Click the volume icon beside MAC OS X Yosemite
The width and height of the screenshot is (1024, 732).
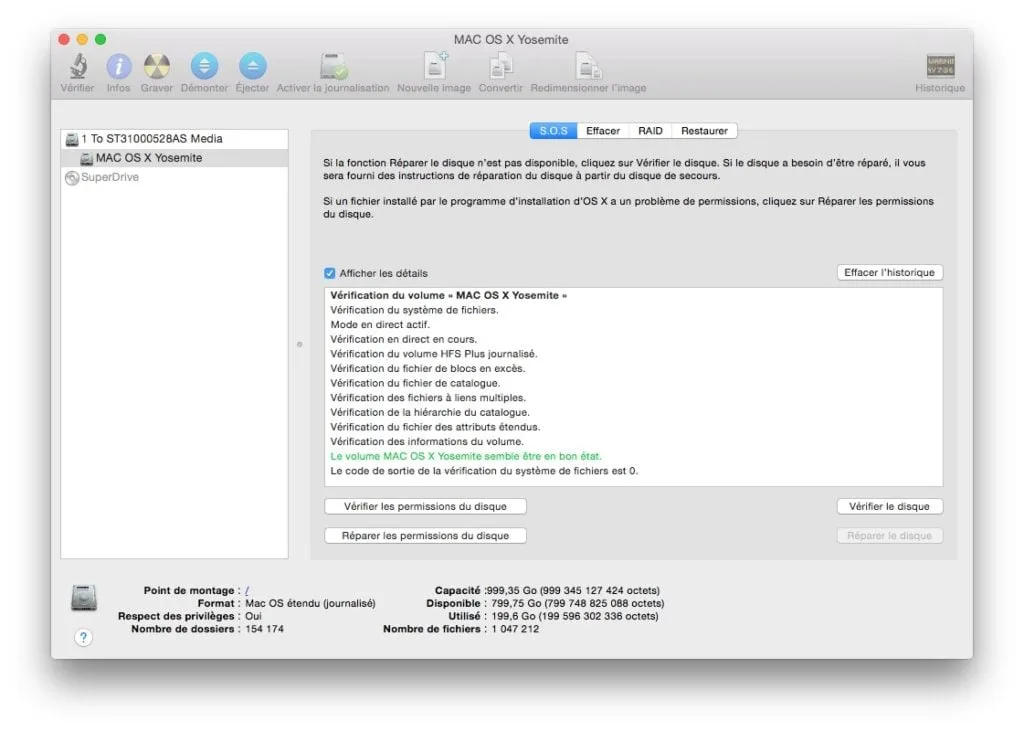click(x=86, y=159)
